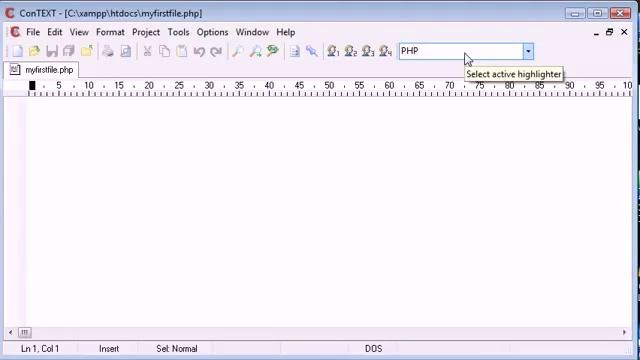The image size is (640, 360).
Task: Run user command 2 icon
Action: click(x=351, y=51)
